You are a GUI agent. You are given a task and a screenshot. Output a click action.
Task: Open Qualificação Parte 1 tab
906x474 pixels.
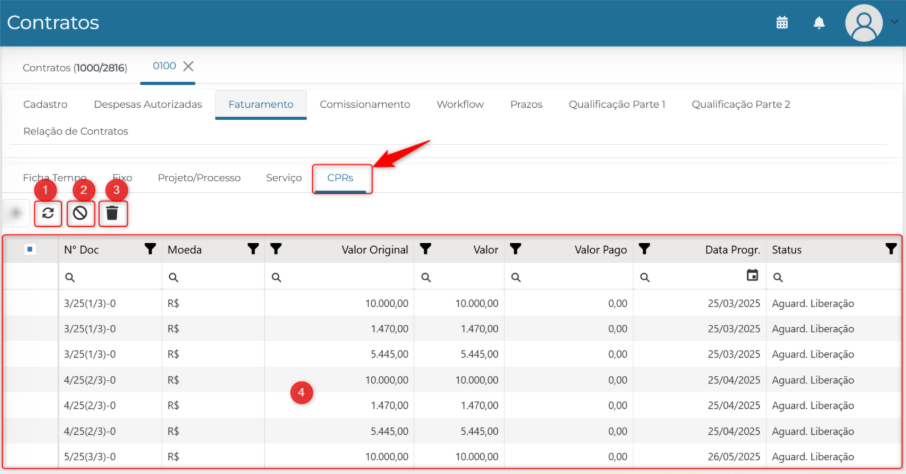[x=617, y=105]
